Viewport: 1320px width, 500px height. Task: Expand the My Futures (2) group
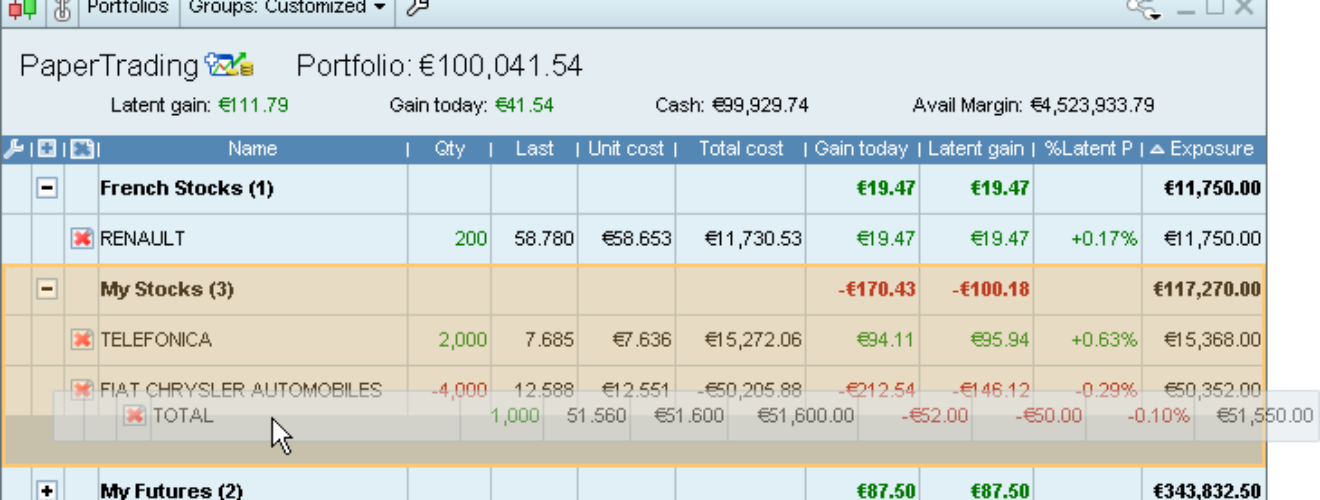pos(47,491)
